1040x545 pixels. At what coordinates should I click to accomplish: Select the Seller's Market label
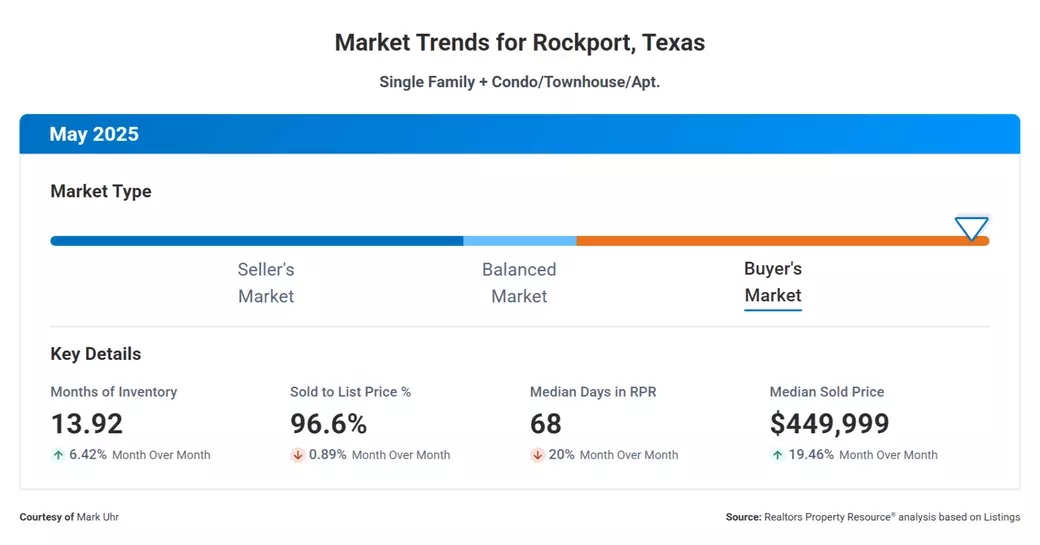click(266, 282)
